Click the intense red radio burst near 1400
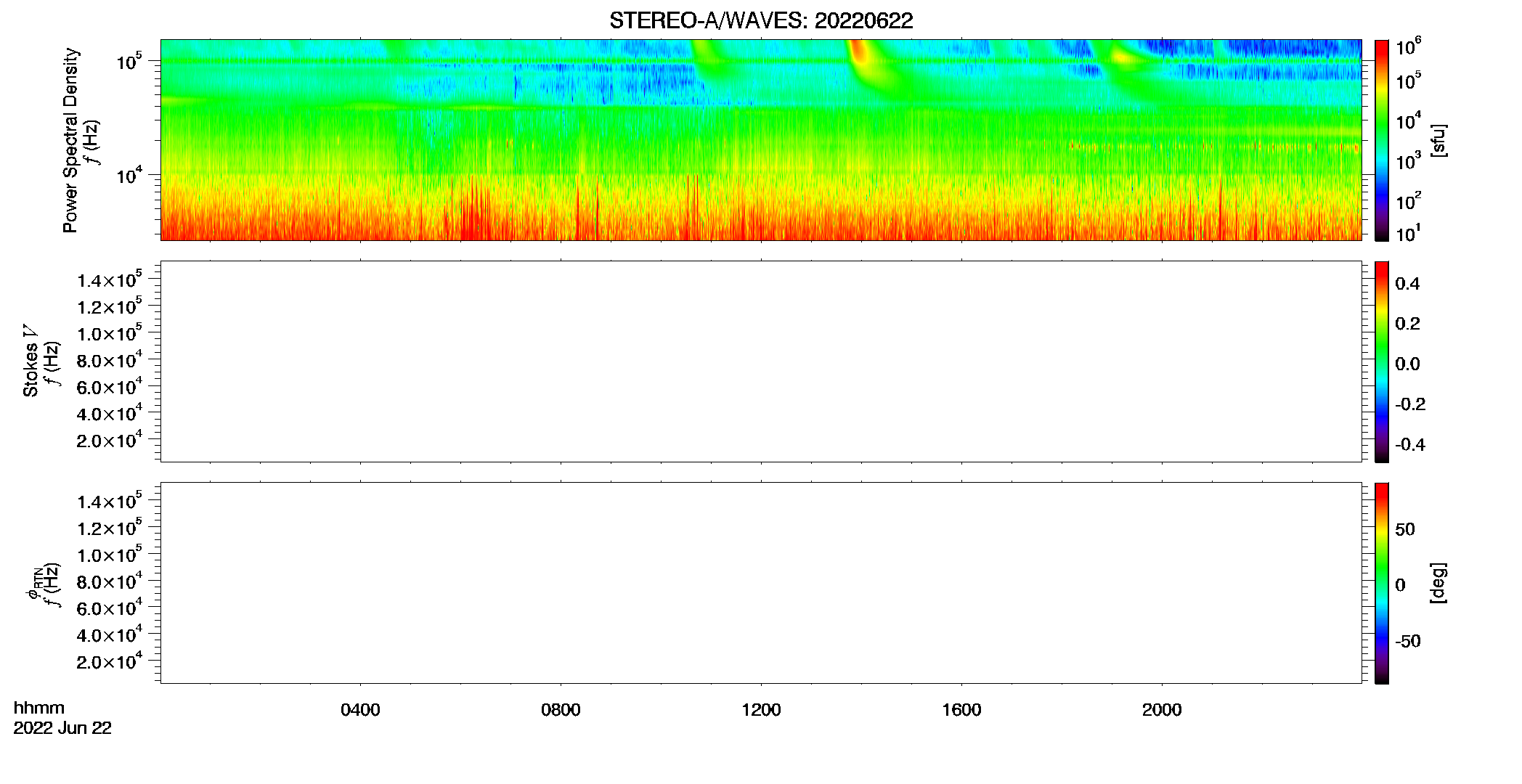Screen dimensions: 1522x784 point(860,55)
